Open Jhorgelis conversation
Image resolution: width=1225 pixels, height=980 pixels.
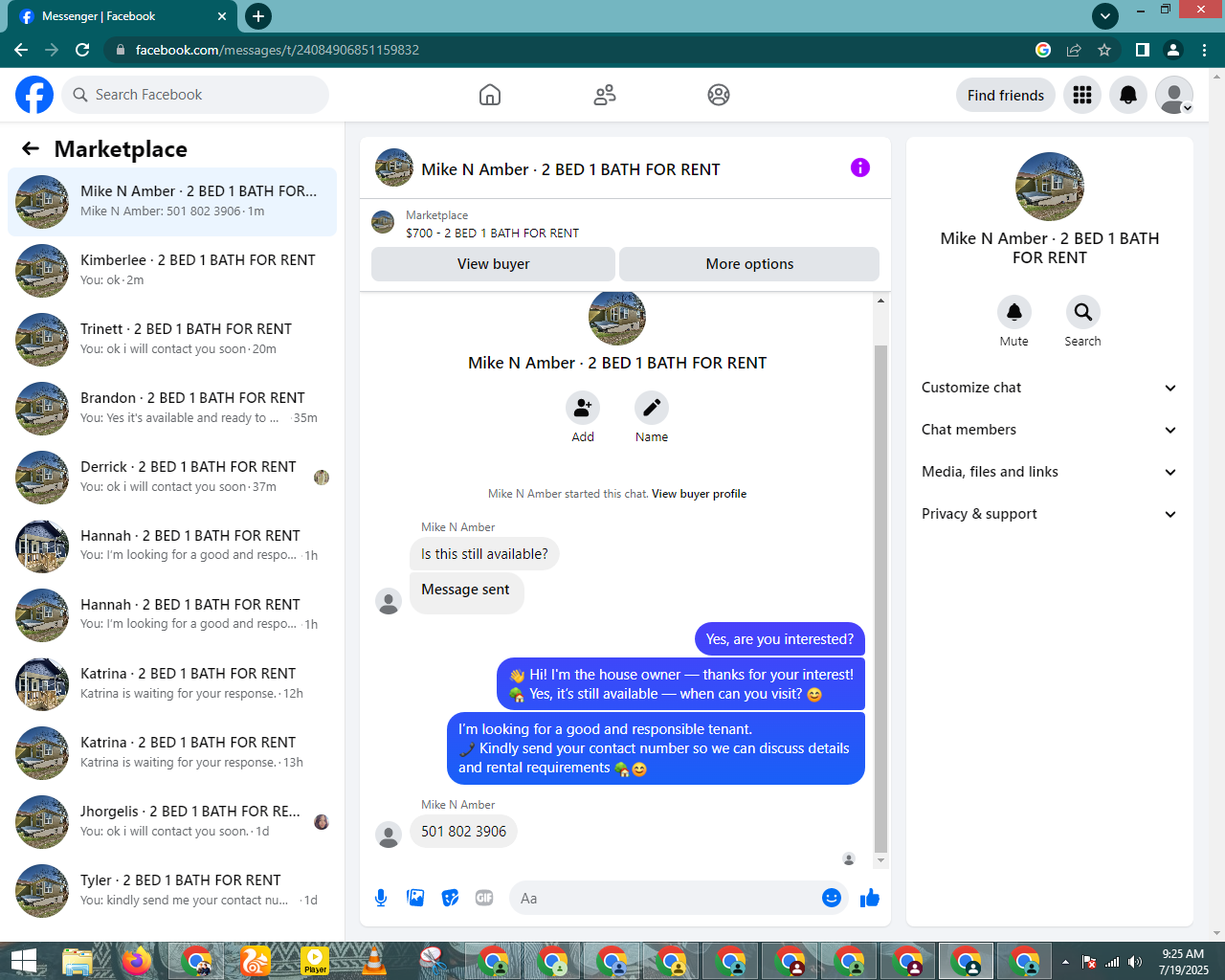pyautogui.click(x=172, y=822)
